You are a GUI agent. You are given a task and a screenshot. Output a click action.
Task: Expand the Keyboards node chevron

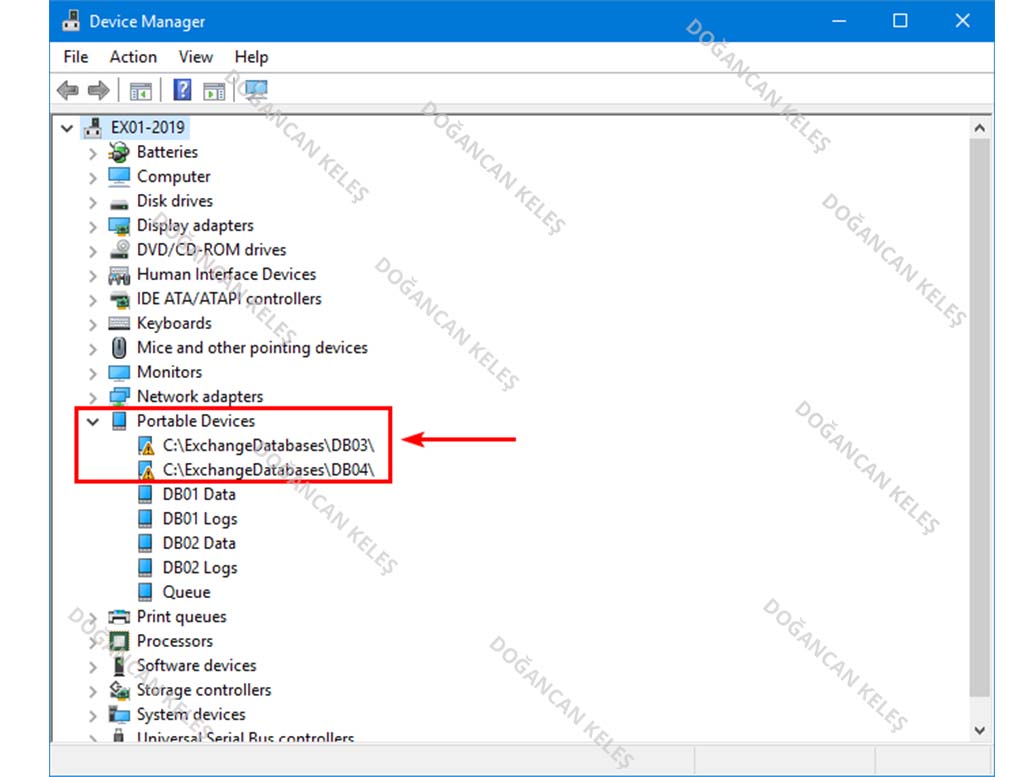[93, 325]
